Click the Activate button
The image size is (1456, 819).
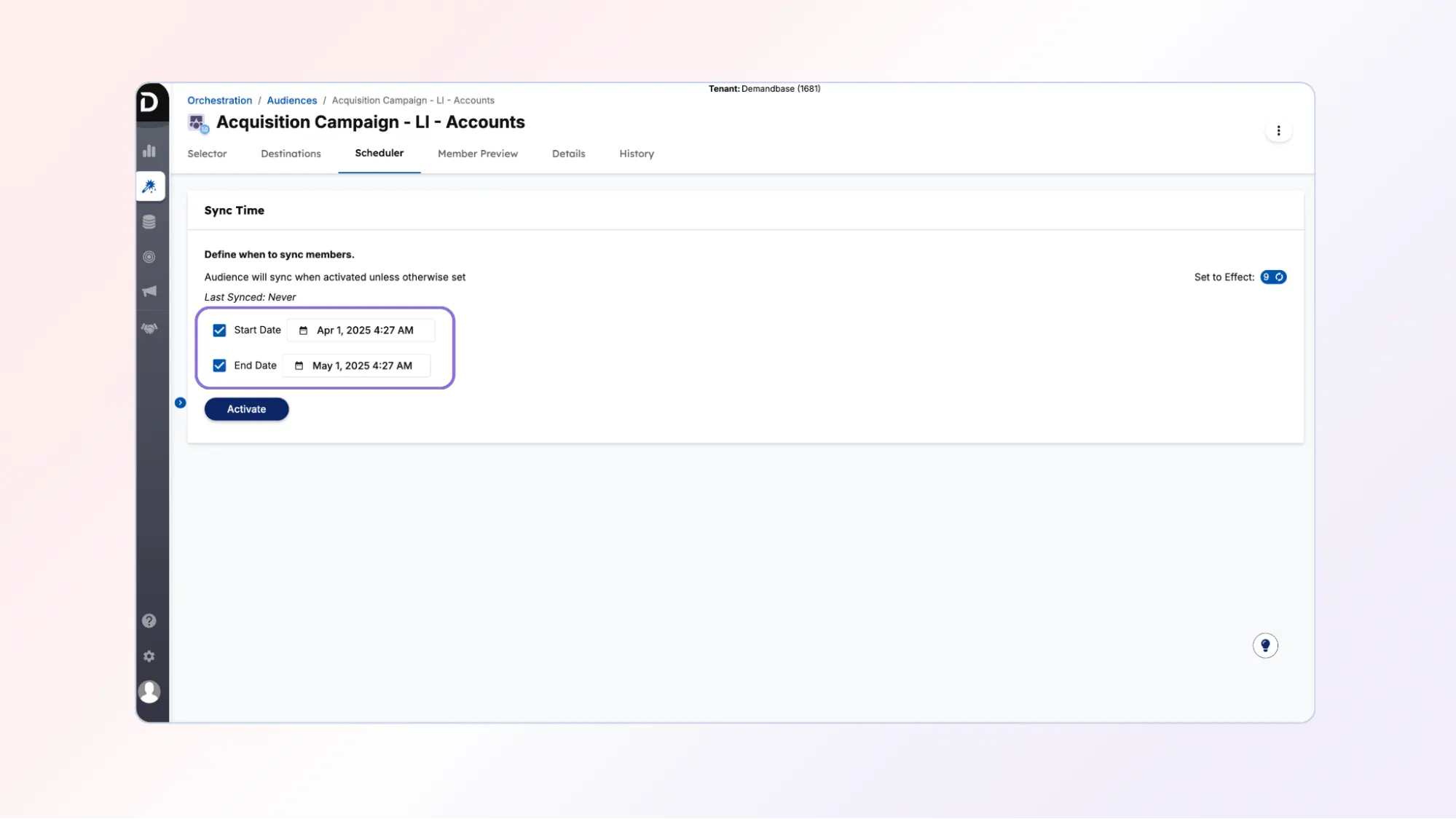tap(246, 409)
